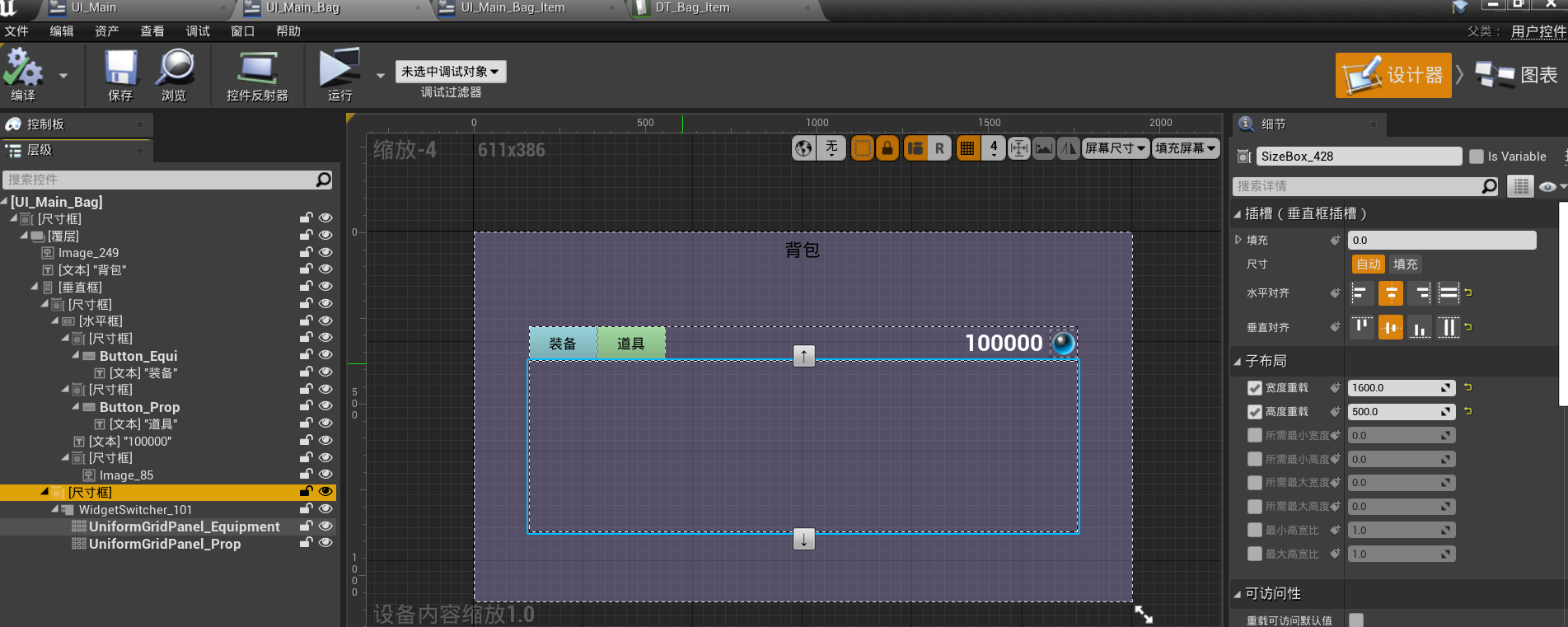Set slot size to 自动
This screenshot has height=627, width=1568.
point(1369,264)
